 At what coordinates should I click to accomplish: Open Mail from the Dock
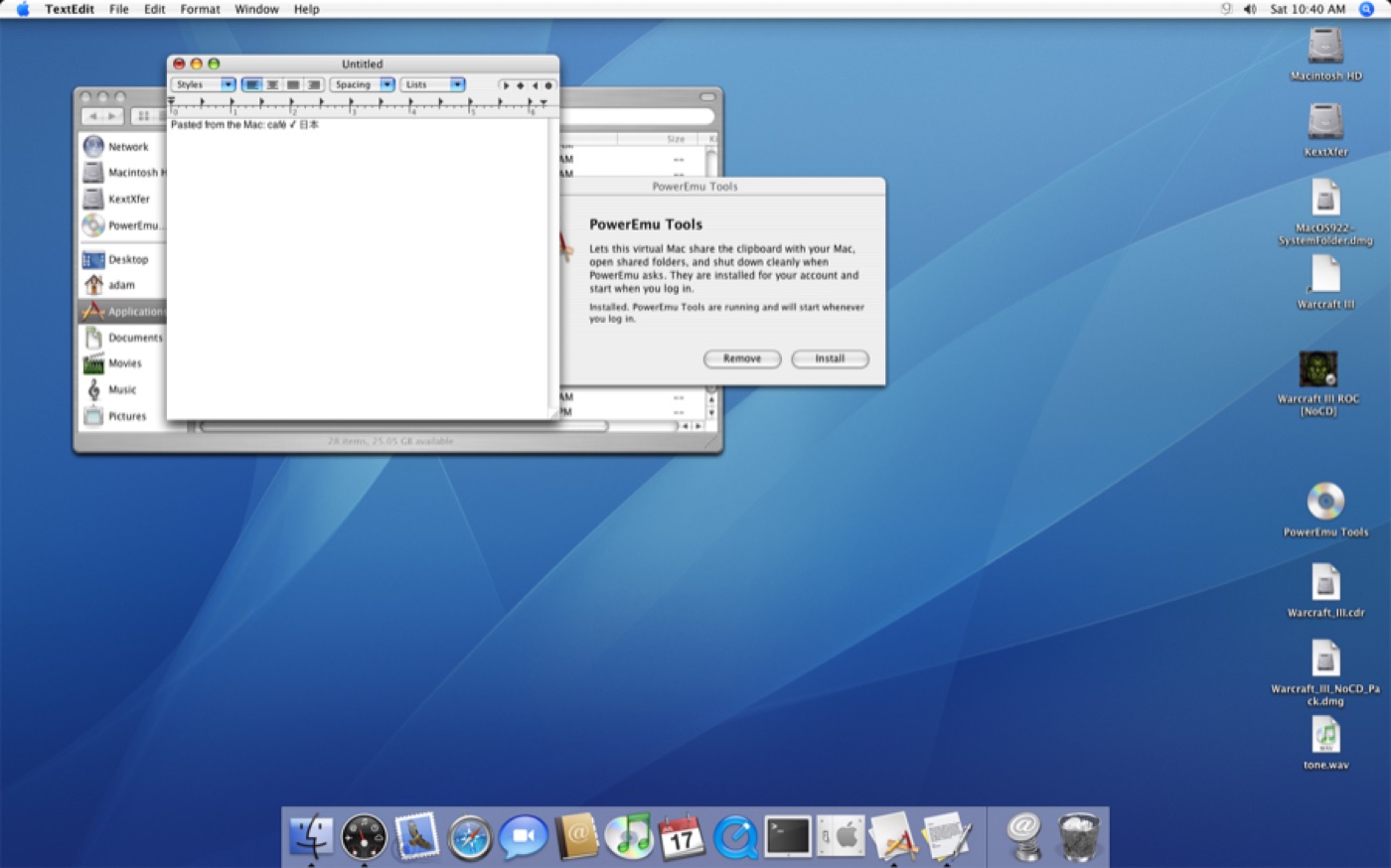416,836
